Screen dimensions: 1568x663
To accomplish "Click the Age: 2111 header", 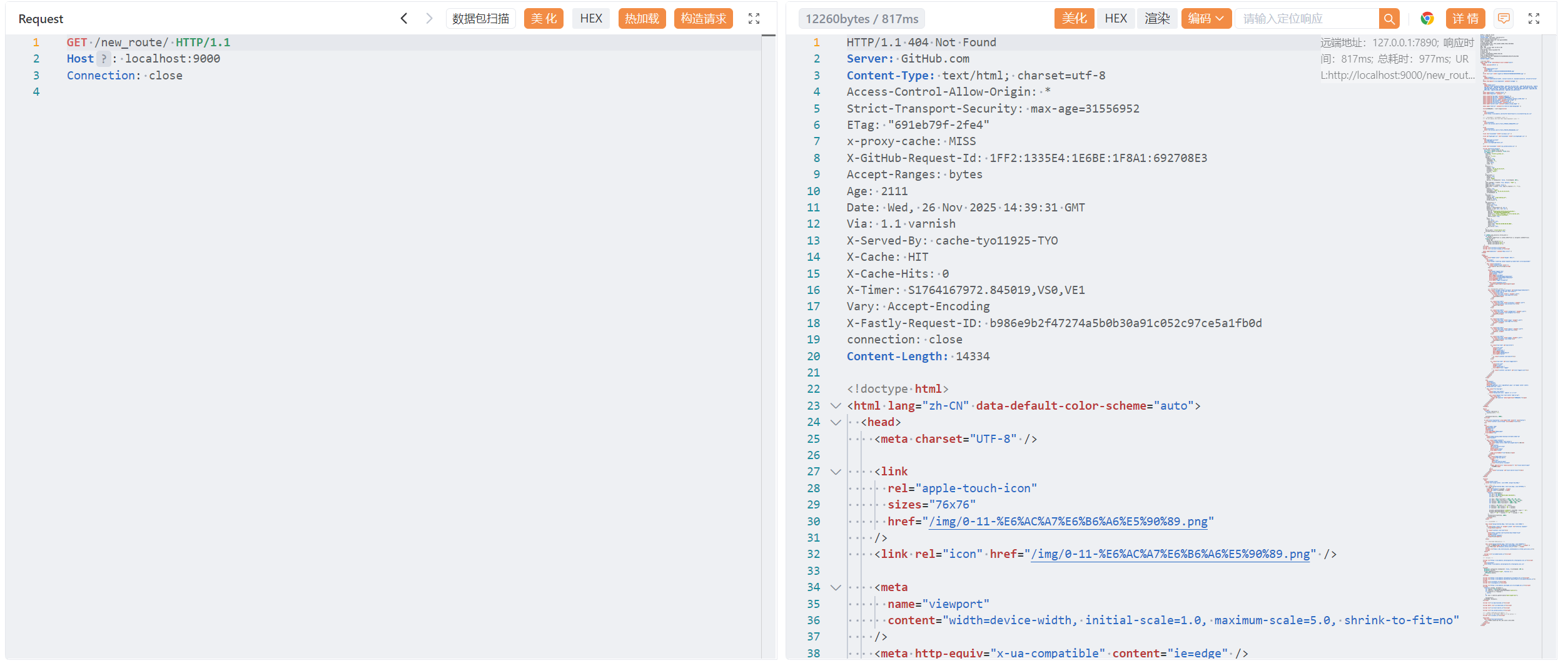I will coord(877,191).
